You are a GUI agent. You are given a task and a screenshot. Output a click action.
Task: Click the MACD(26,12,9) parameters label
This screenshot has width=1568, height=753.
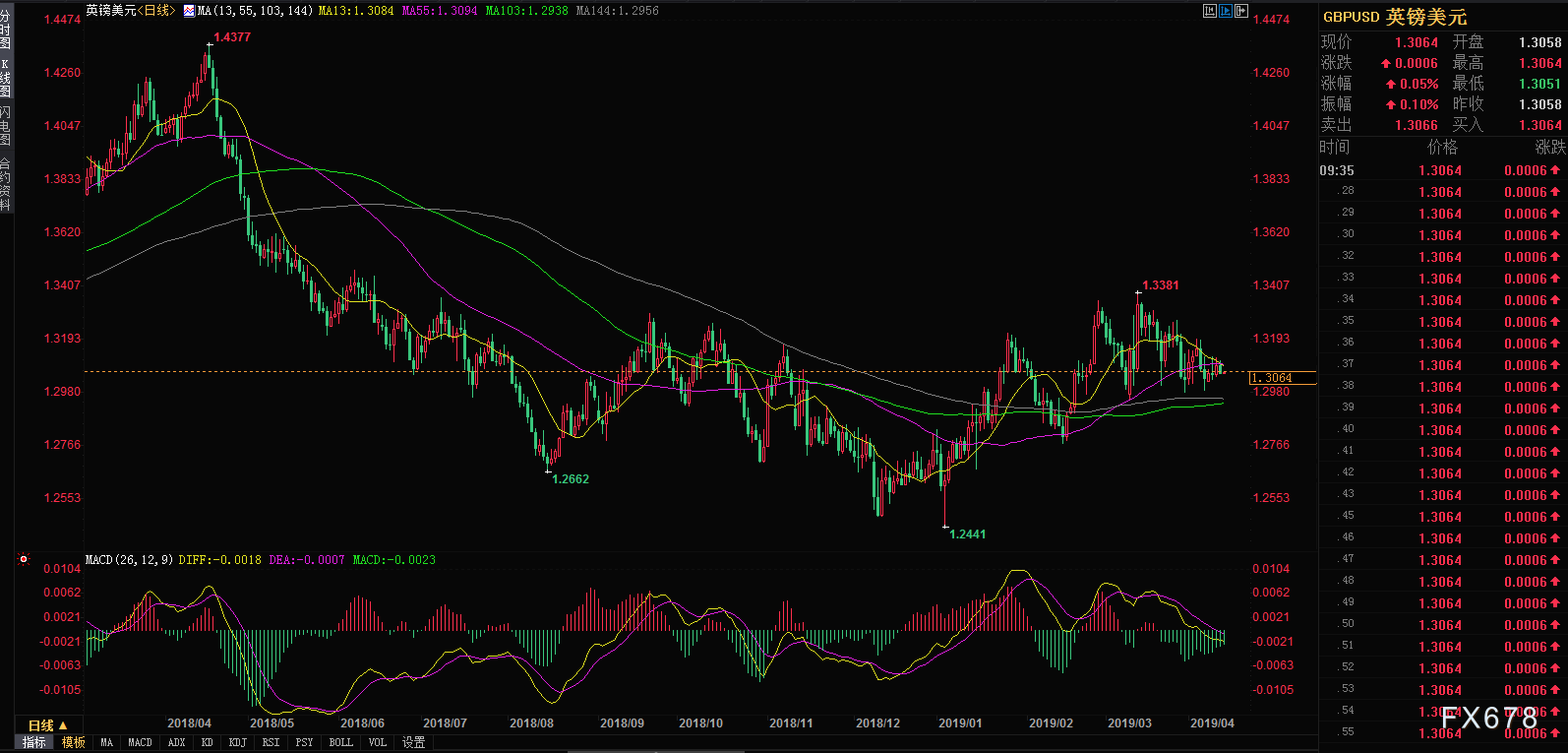coord(129,559)
